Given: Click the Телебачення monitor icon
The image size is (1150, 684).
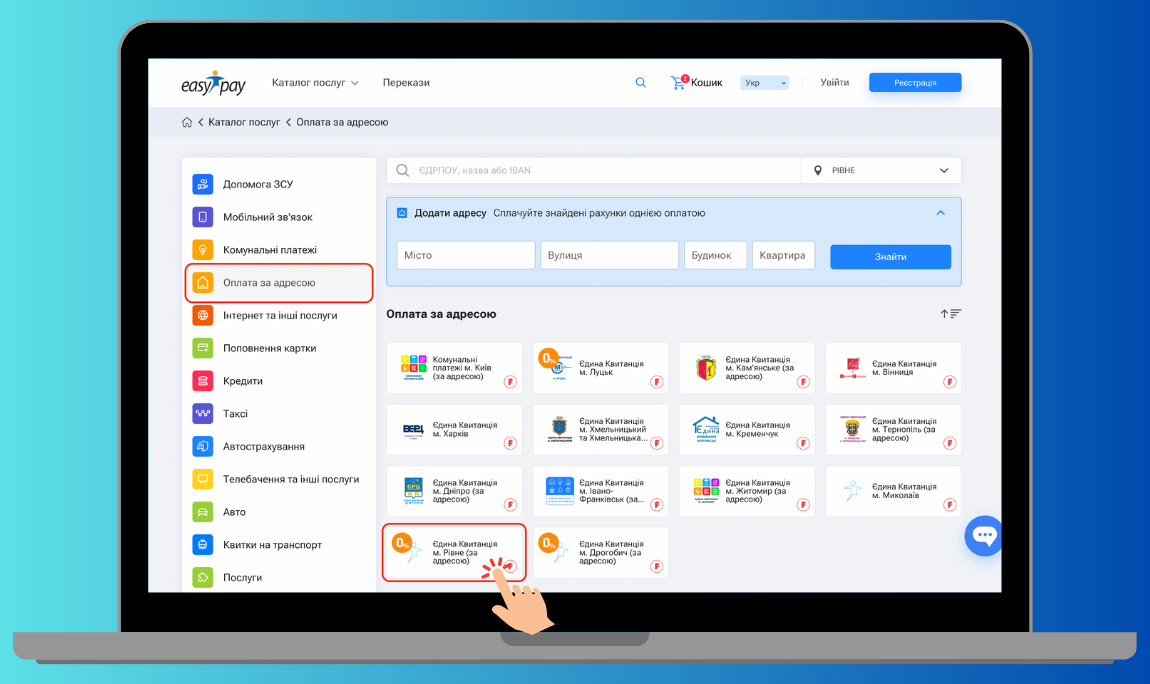Looking at the screenshot, I should tap(202, 479).
